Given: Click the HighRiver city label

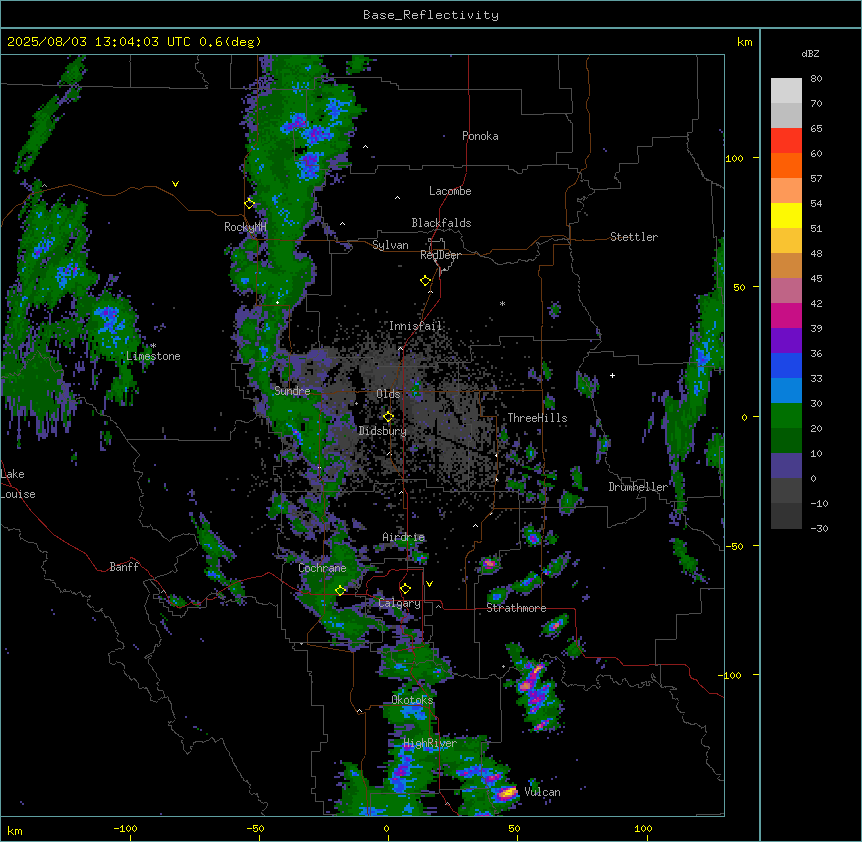Looking at the screenshot, I should (x=430, y=743).
